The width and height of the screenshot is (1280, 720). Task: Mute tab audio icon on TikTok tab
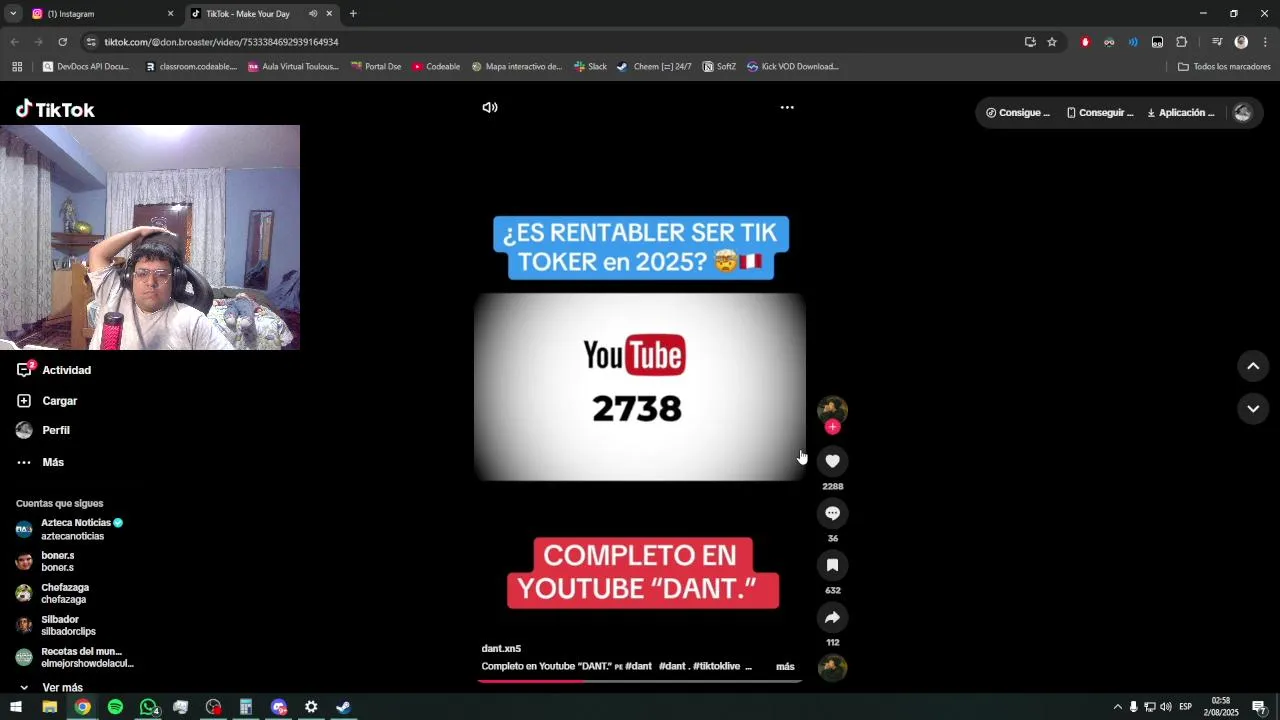point(312,14)
